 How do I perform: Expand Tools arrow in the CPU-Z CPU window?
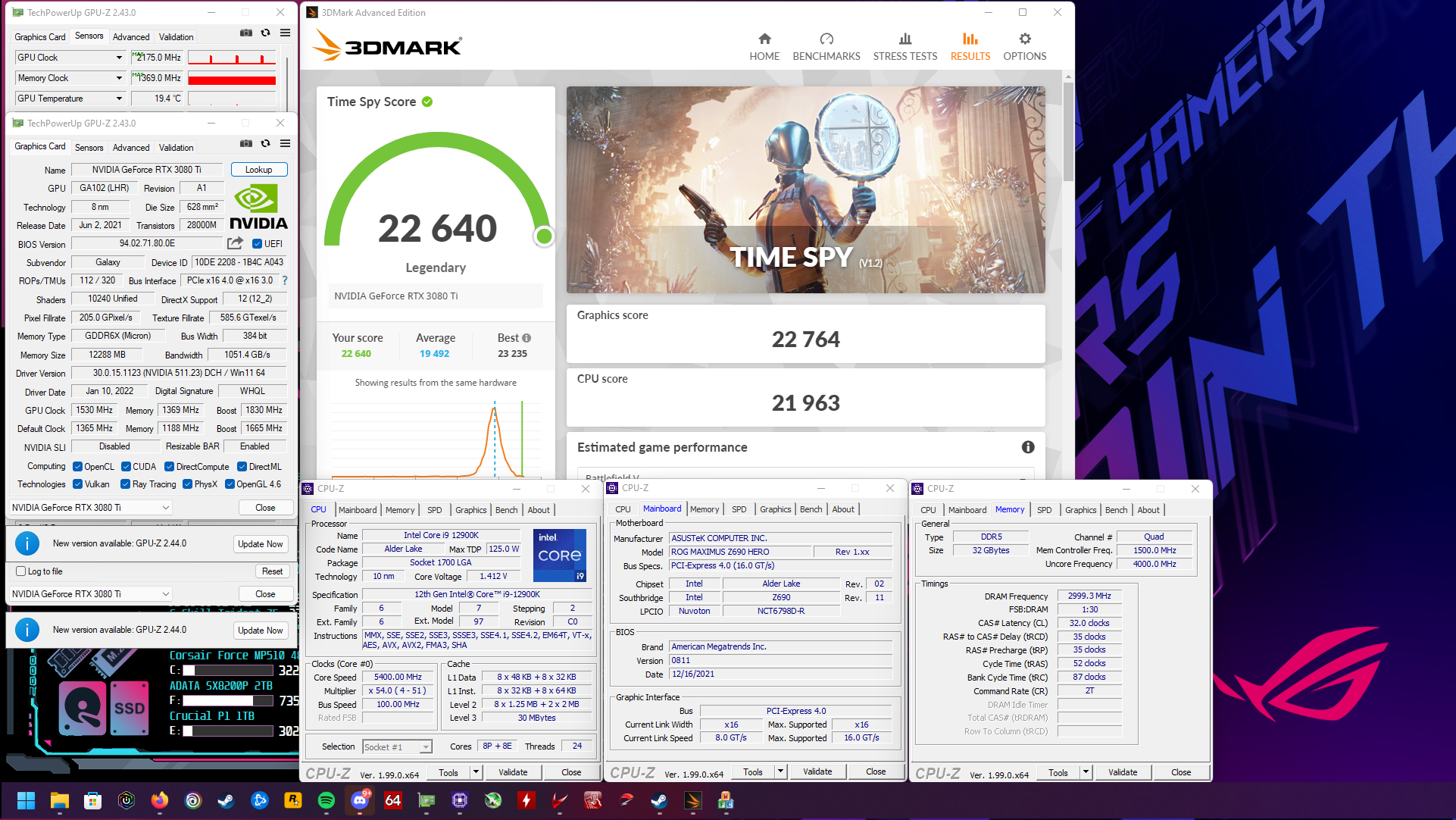[x=476, y=772]
